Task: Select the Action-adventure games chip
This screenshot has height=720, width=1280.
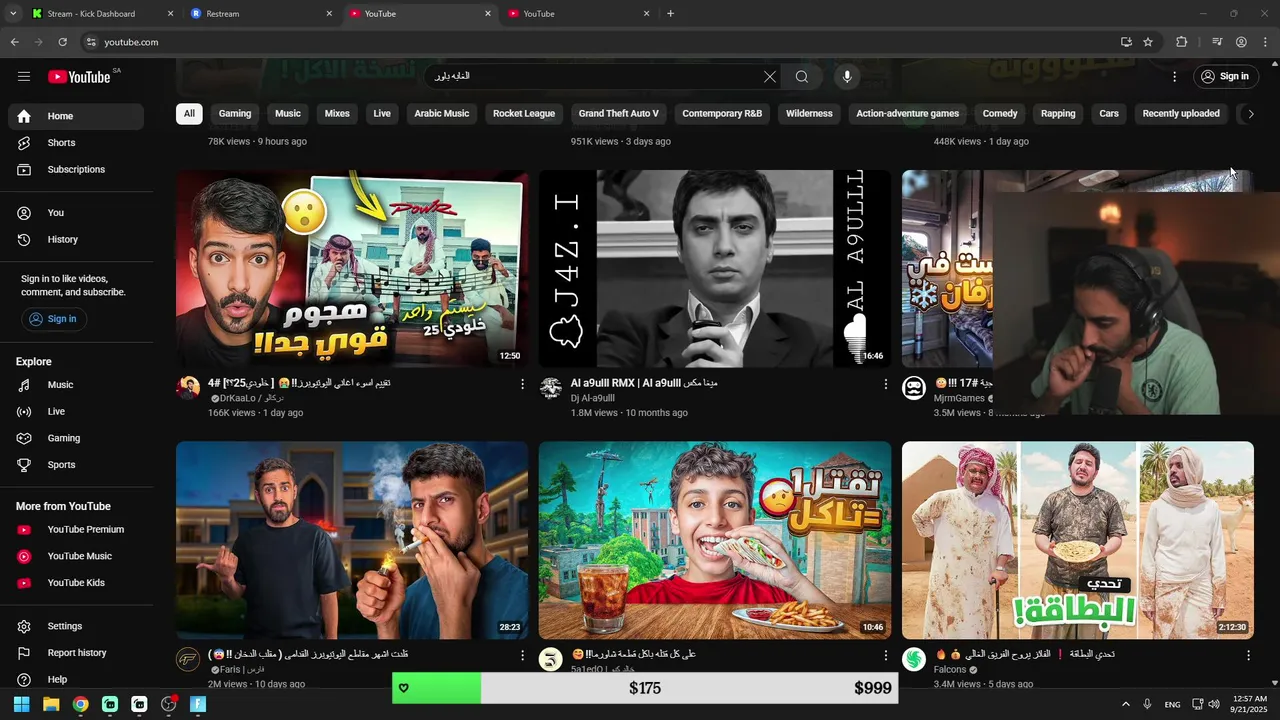Action: (907, 114)
